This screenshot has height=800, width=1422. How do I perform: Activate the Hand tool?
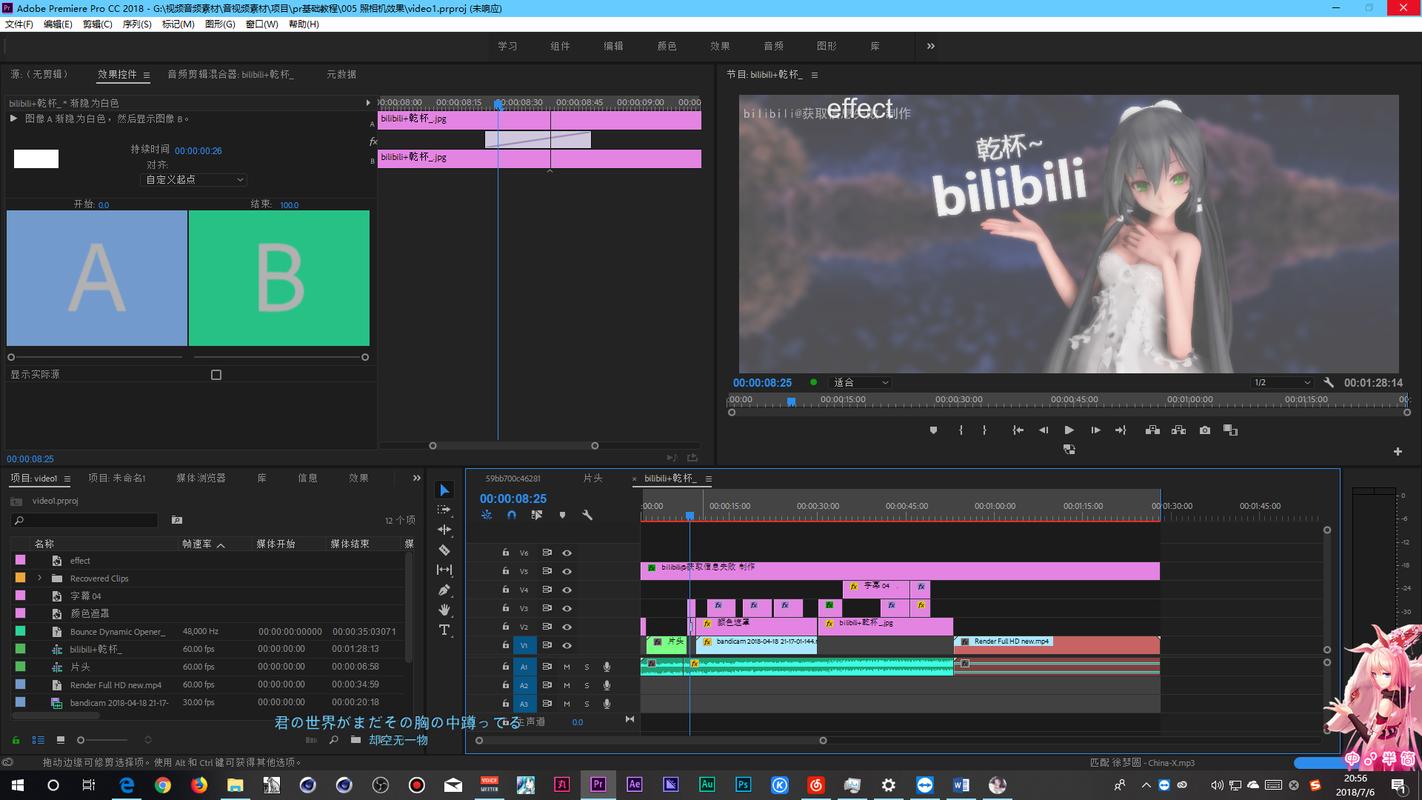[x=445, y=610]
